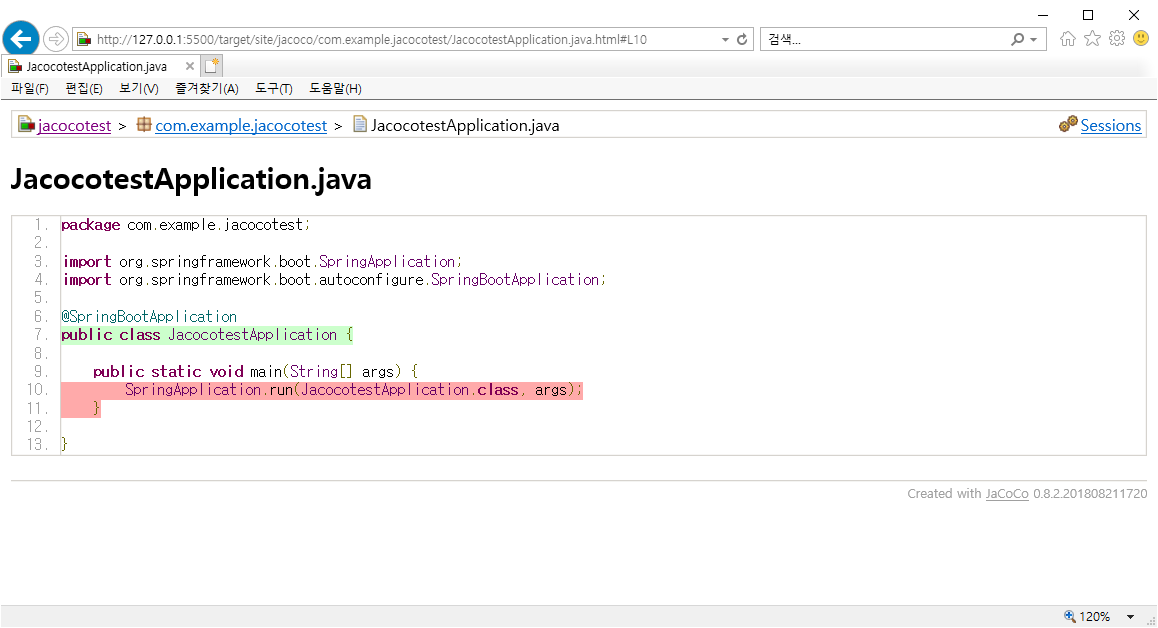
Task: Click the import SpringBootApplication line 4
Action: [334, 280]
